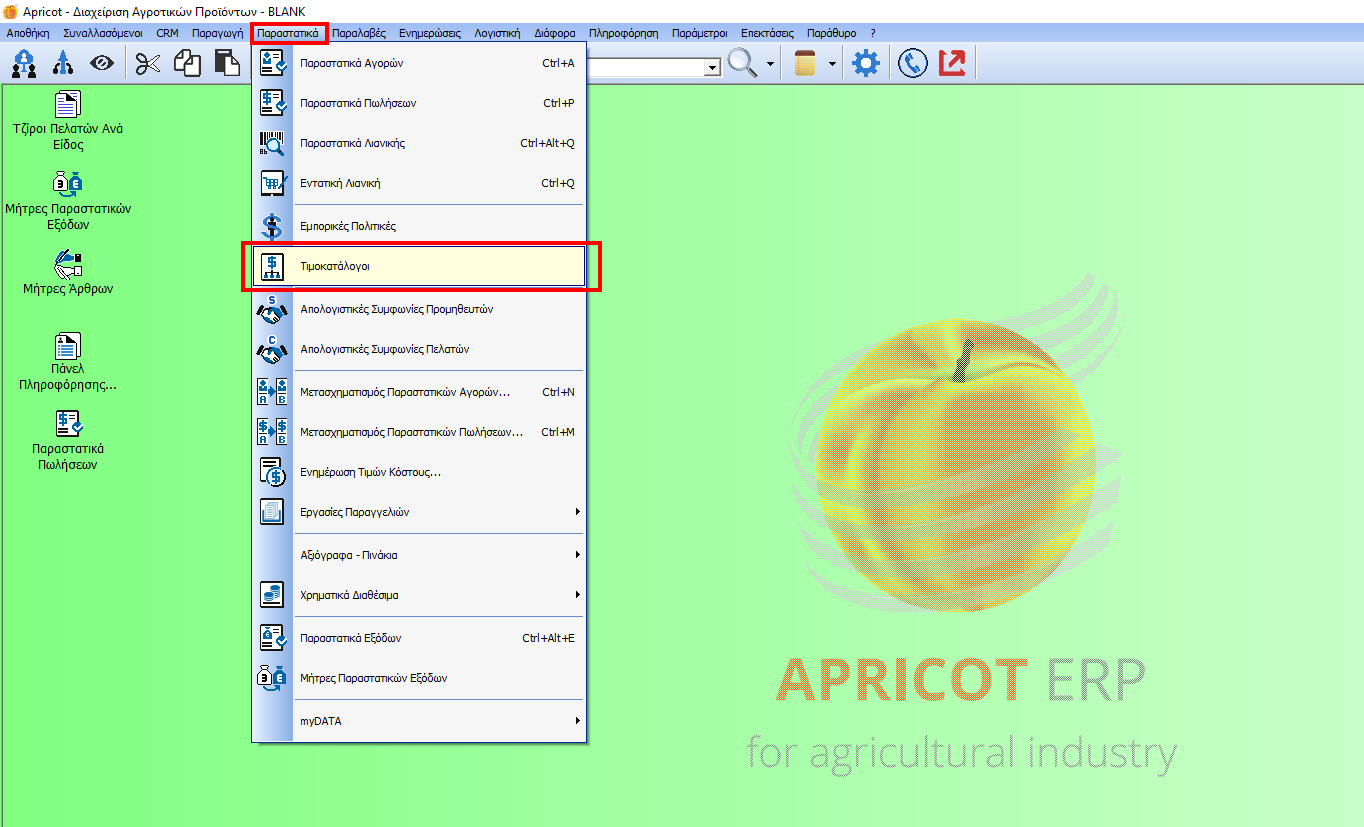The image size is (1364, 827).
Task: Select the Ενημέρωση Τιμών Κόστους icon
Action: tap(272, 472)
